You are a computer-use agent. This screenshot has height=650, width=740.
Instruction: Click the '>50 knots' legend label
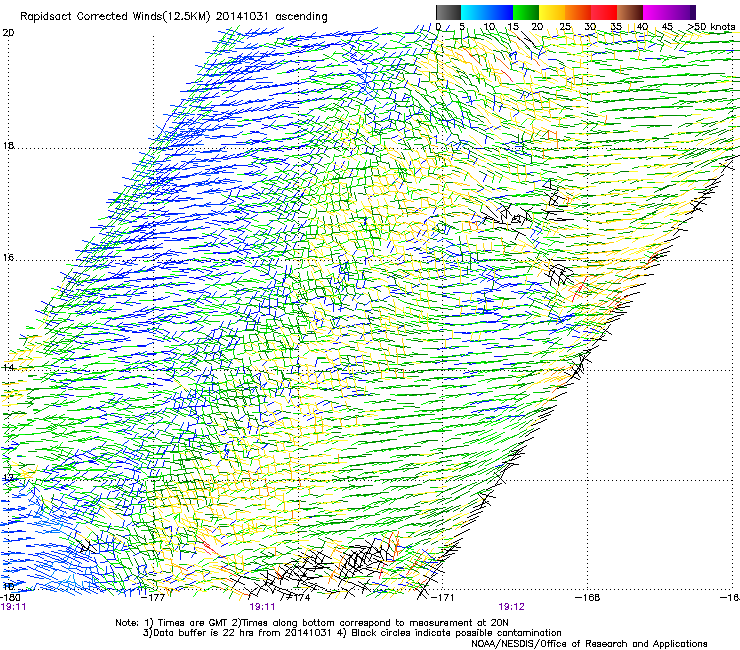pos(711,27)
